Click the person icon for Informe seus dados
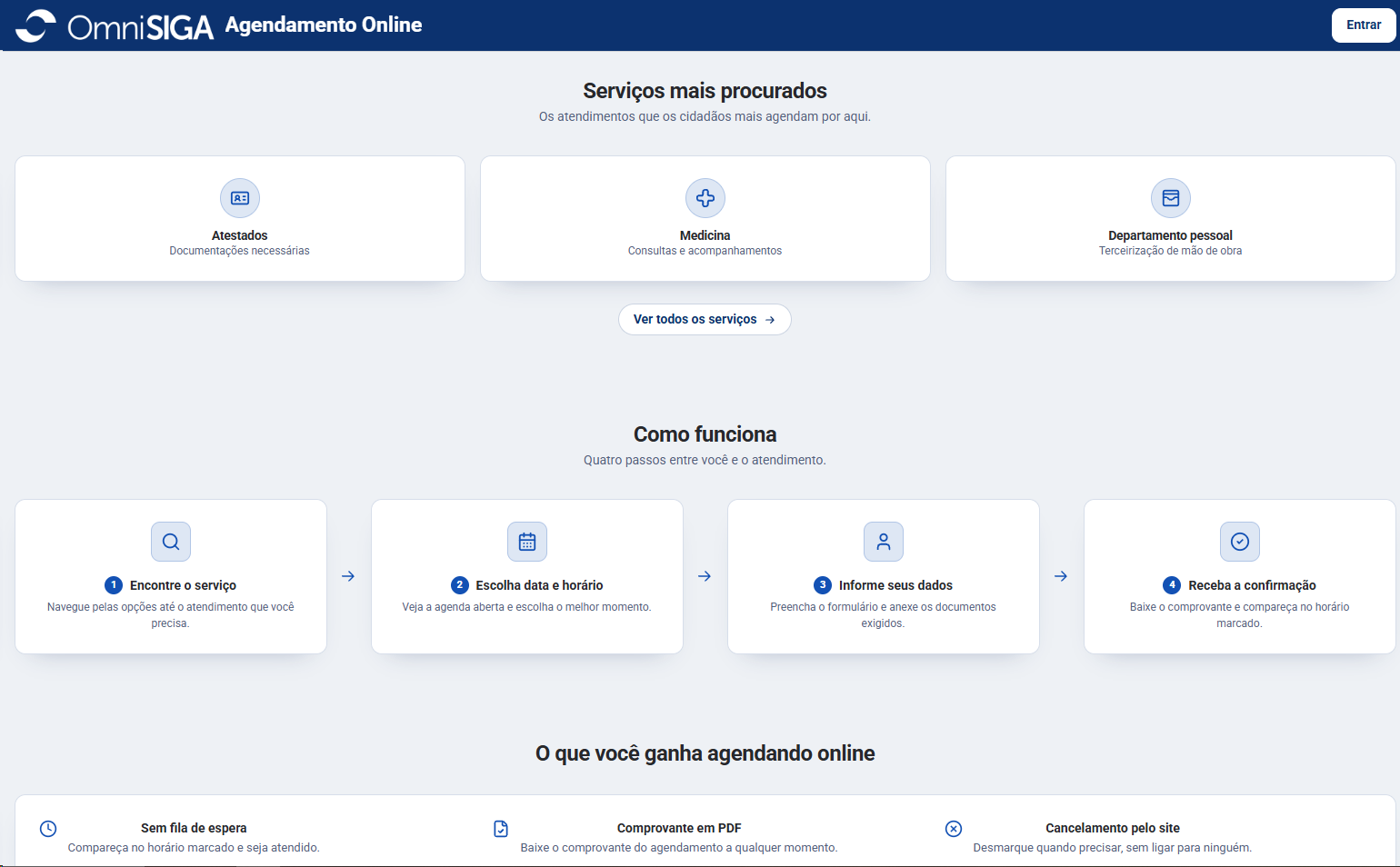1400x867 pixels. pyautogui.click(x=884, y=542)
